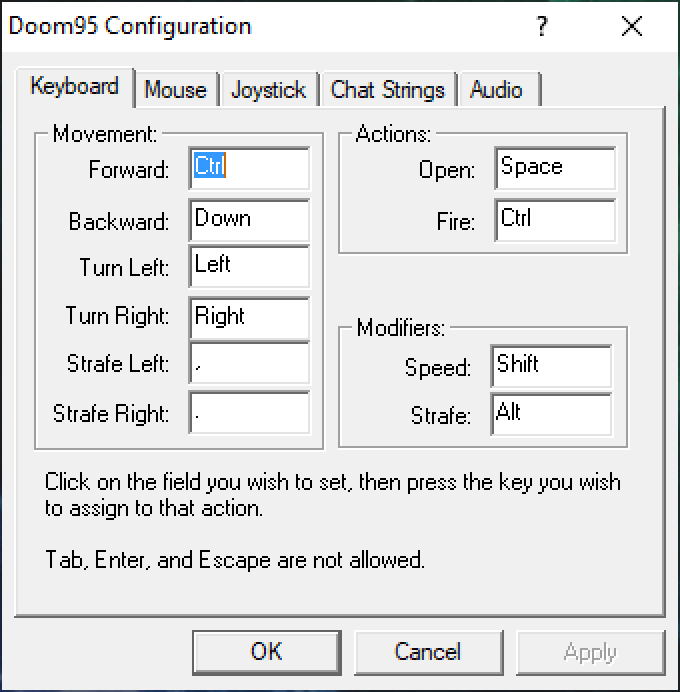Select the Strafe modifier key field
The image size is (680, 692).
tap(551, 414)
